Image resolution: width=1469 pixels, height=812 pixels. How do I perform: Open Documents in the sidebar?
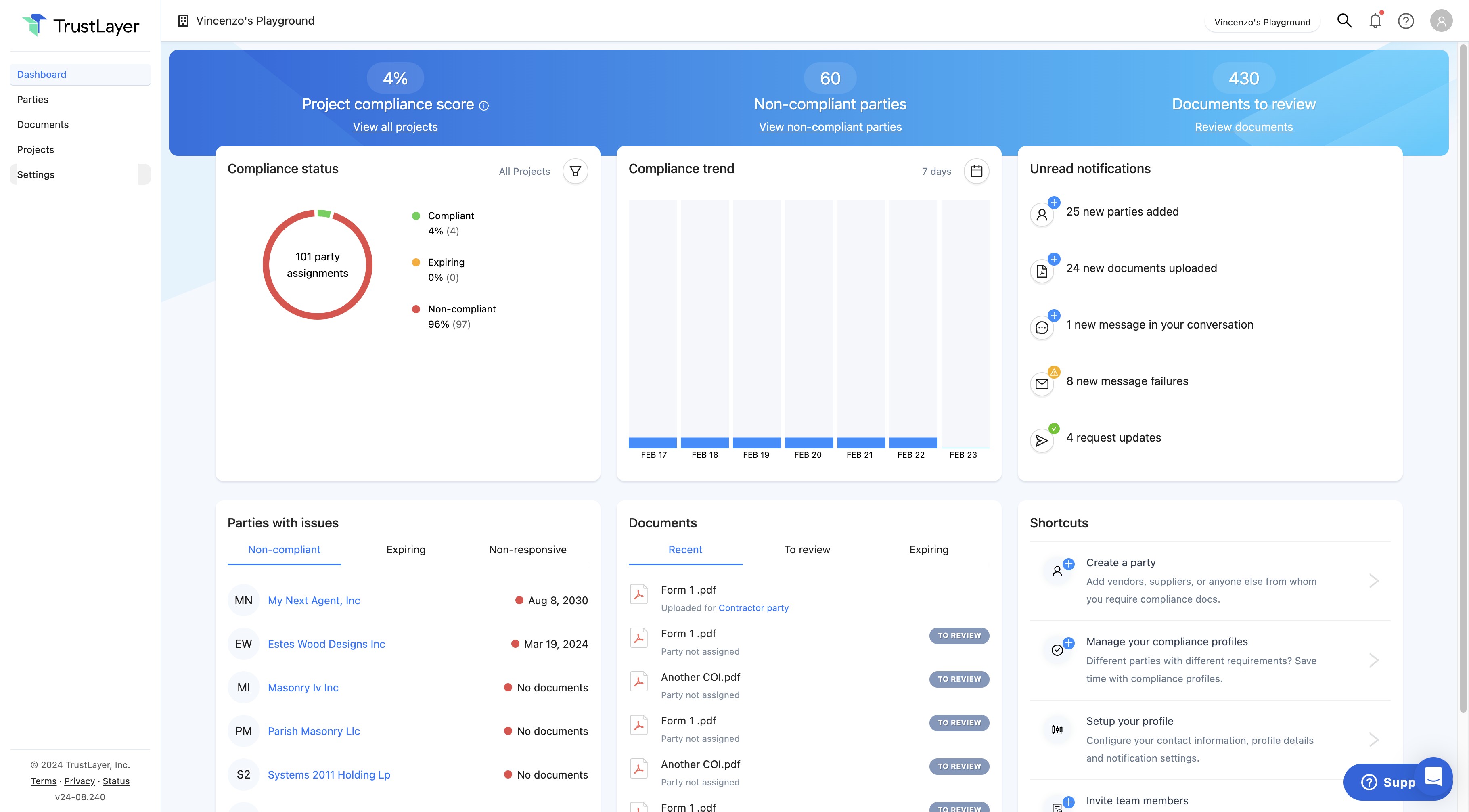(x=80, y=124)
